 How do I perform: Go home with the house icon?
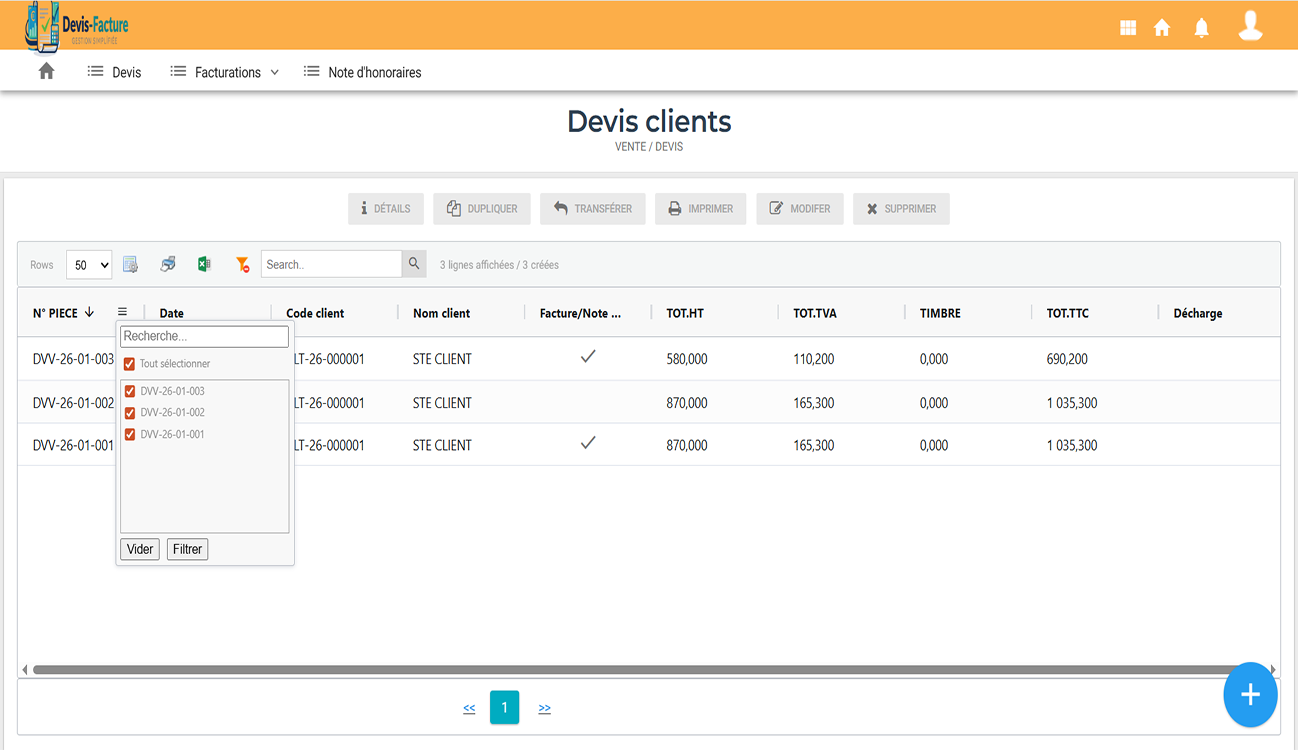pyautogui.click(x=1162, y=27)
